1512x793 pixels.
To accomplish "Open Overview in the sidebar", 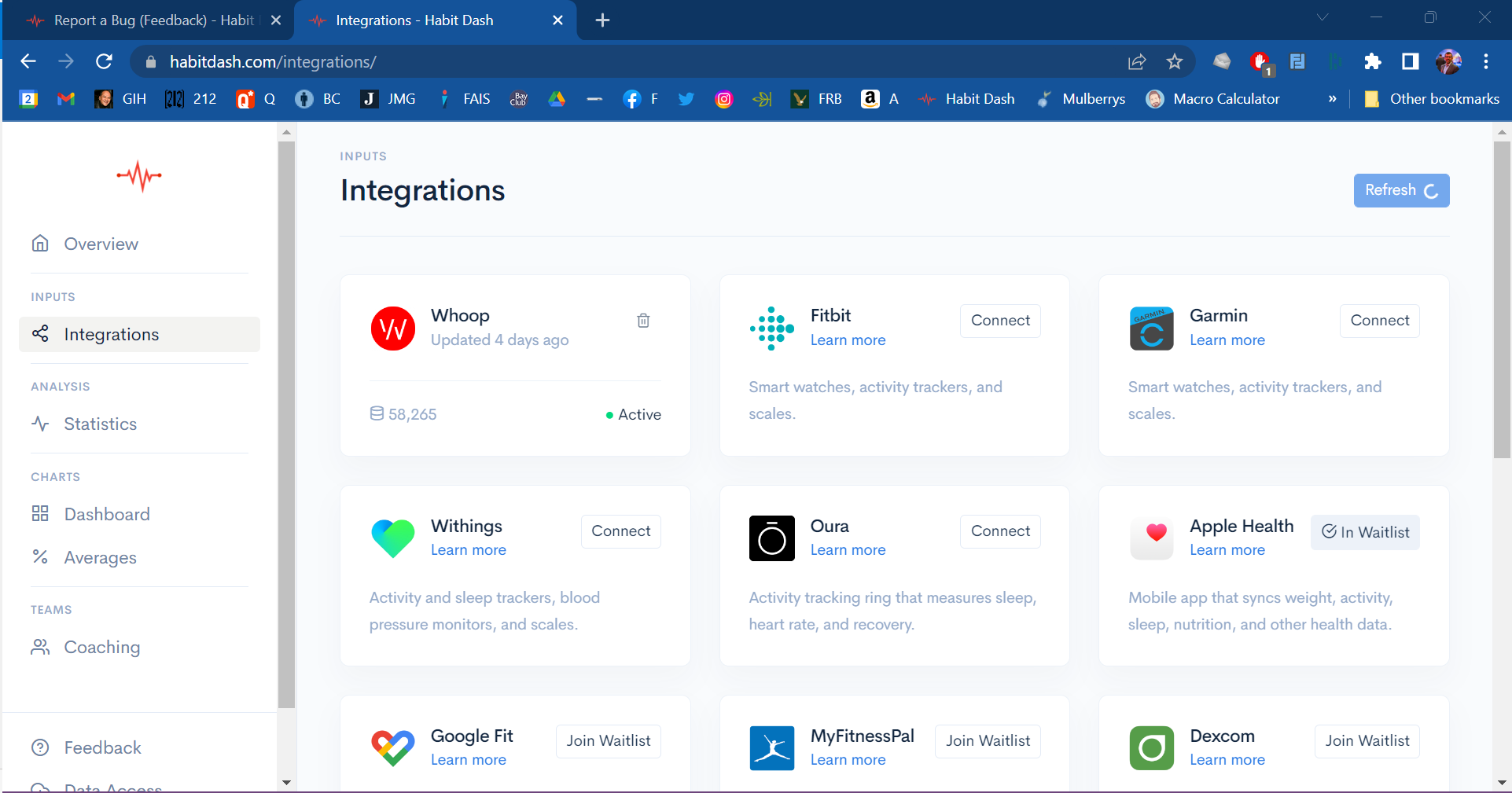I will pyautogui.click(x=139, y=244).
